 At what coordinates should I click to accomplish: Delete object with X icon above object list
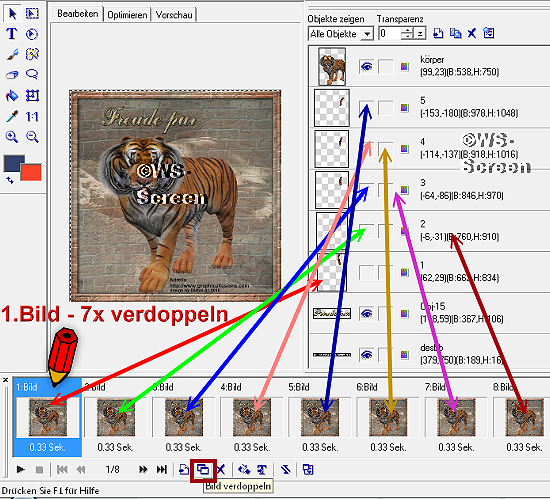click(472, 33)
